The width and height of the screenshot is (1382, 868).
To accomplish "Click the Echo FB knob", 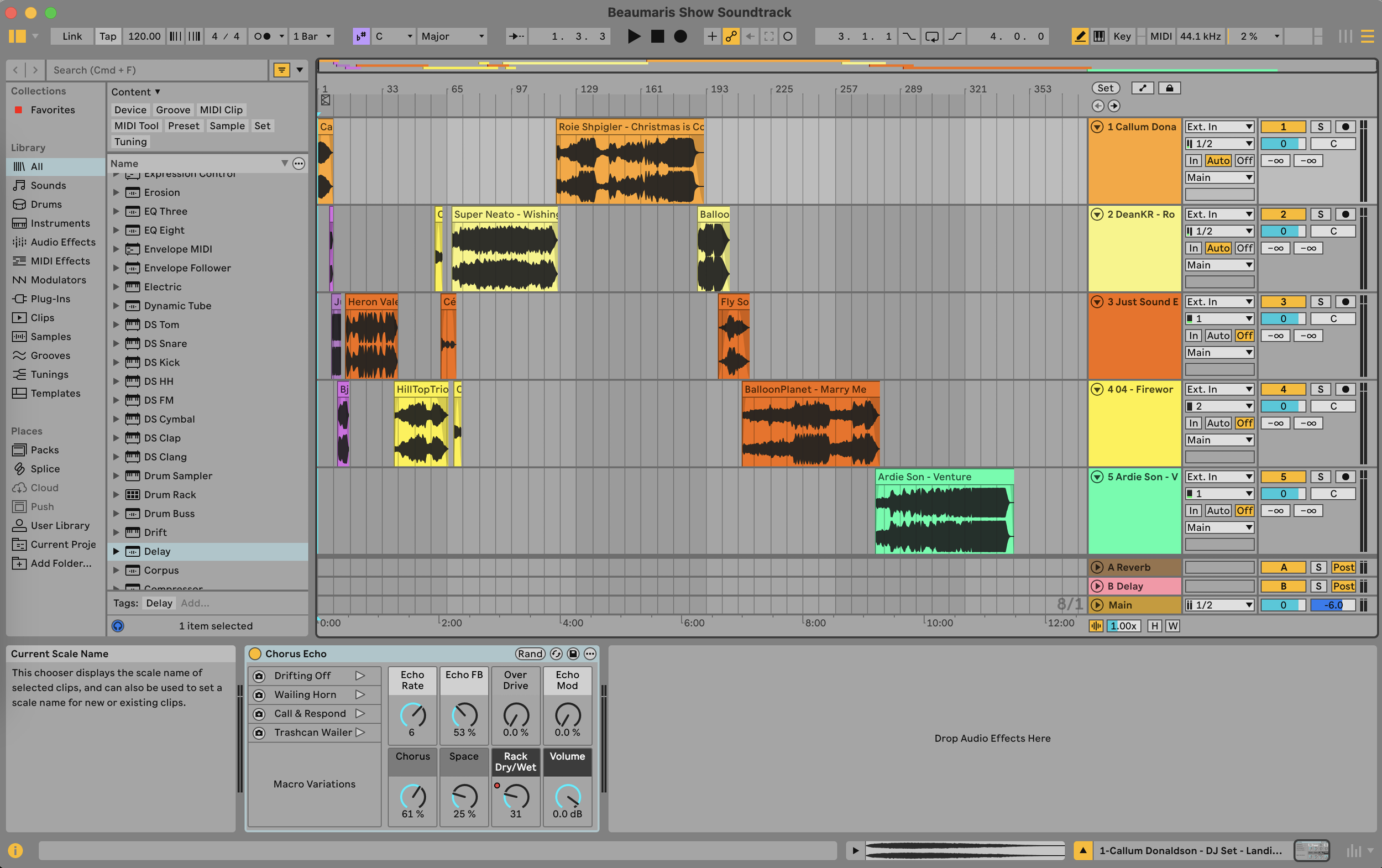I will [464, 715].
